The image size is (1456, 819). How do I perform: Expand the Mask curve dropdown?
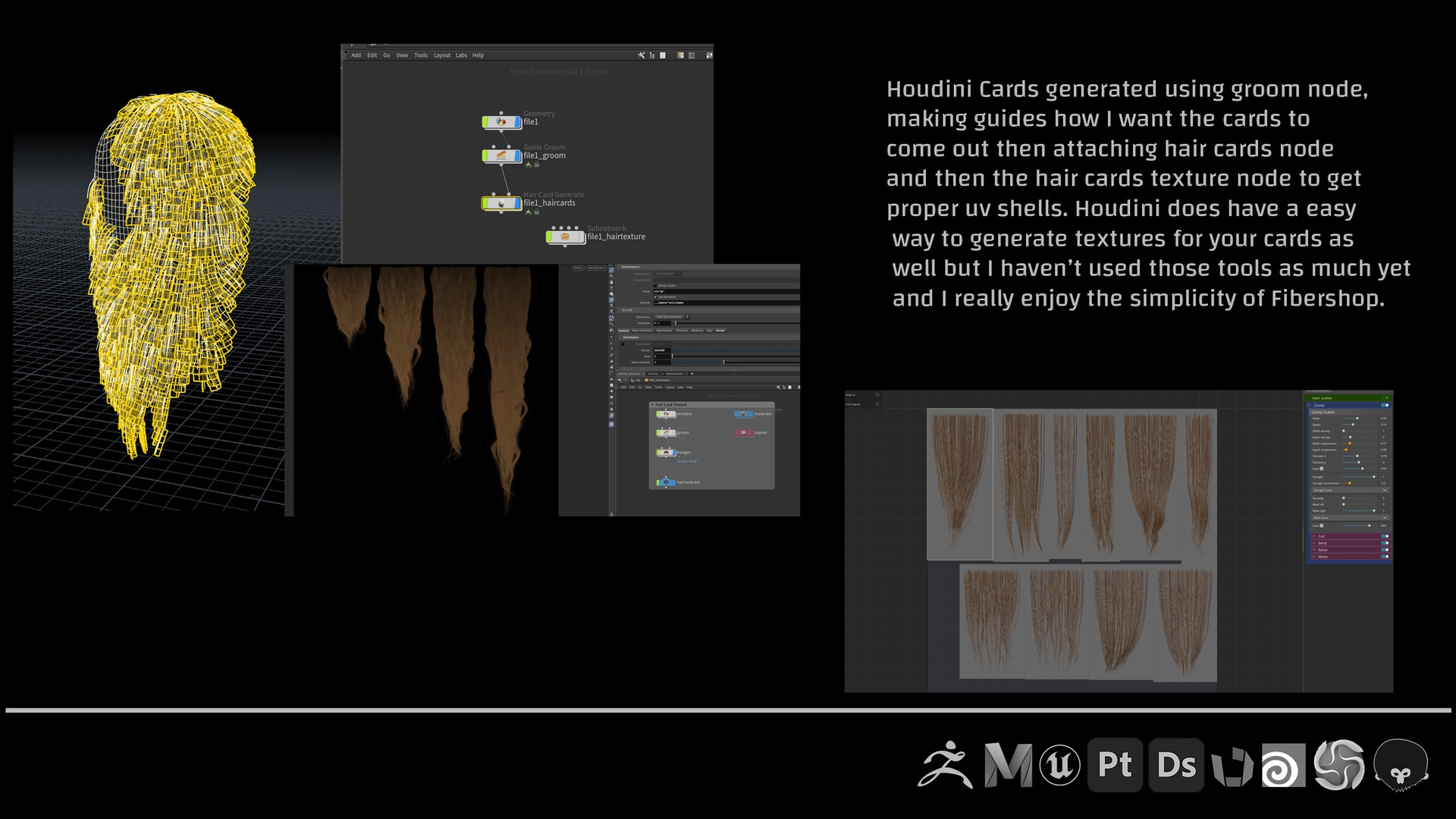(1351, 518)
